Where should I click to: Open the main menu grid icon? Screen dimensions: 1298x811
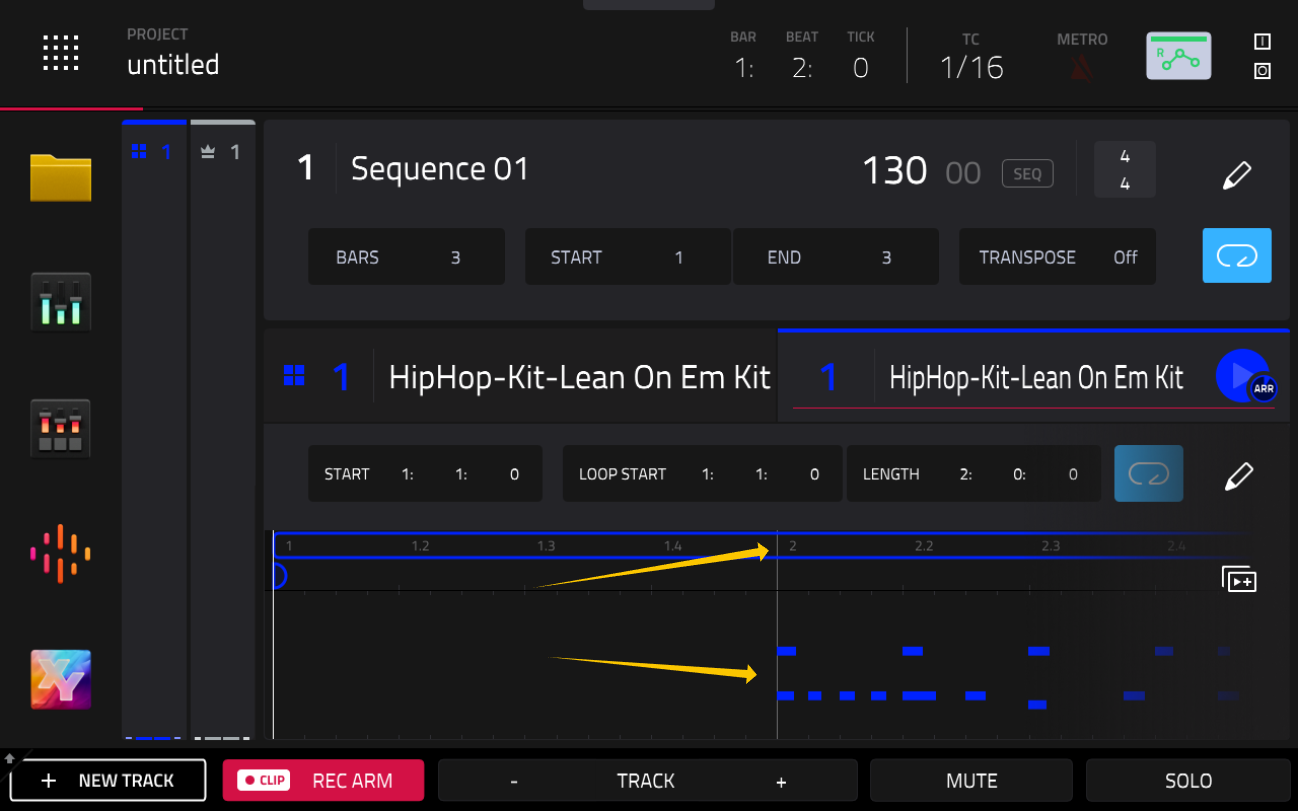[x=60, y=53]
